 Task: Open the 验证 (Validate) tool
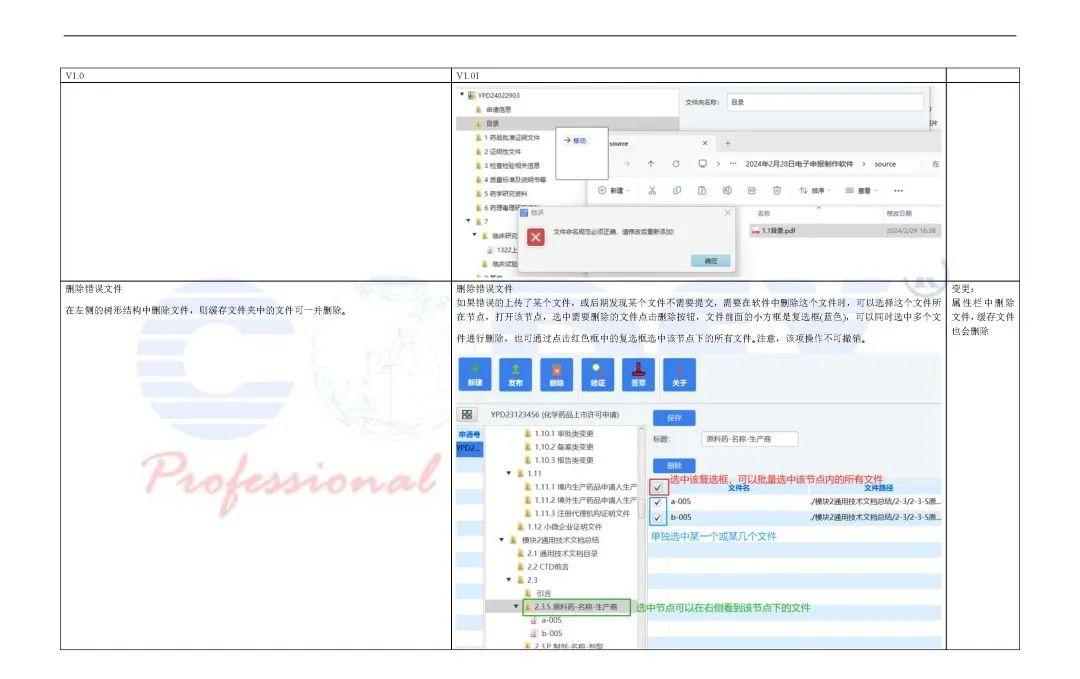(597, 374)
